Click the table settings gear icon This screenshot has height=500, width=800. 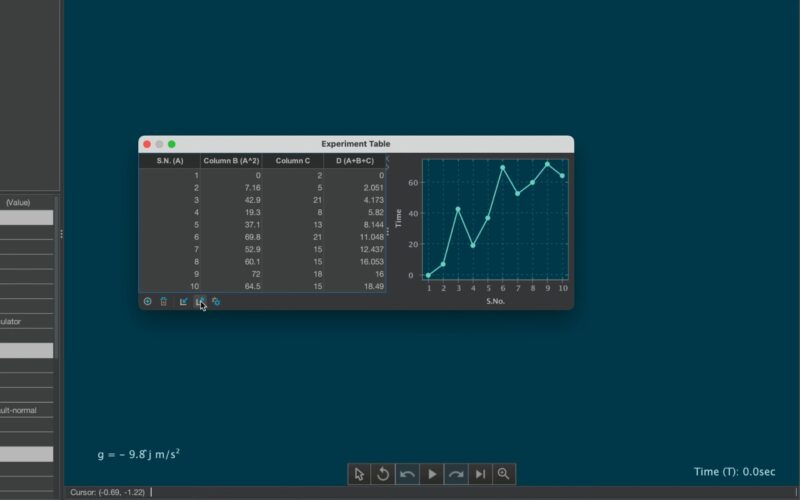point(216,301)
